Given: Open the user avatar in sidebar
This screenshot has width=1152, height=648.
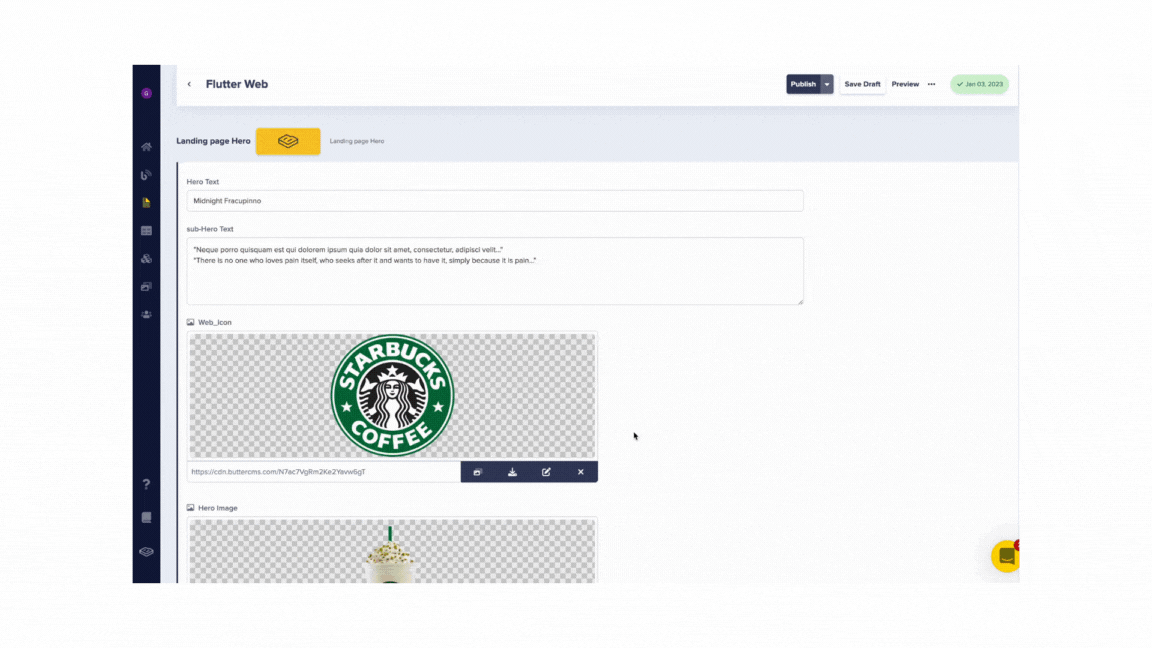Looking at the screenshot, I should click(x=146, y=93).
